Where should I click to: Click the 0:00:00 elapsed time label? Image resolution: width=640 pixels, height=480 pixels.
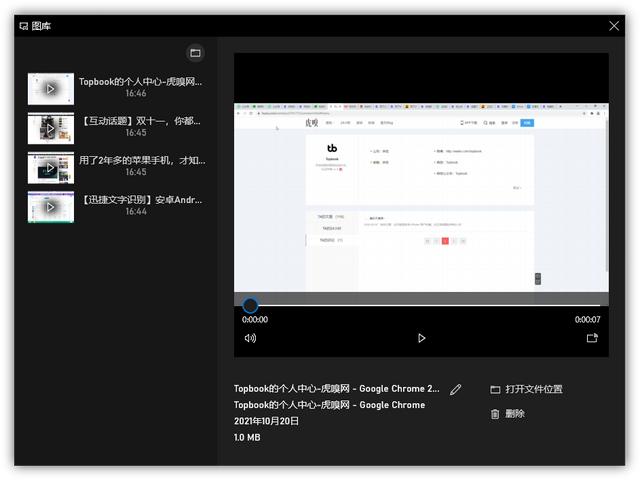point(255,320)
